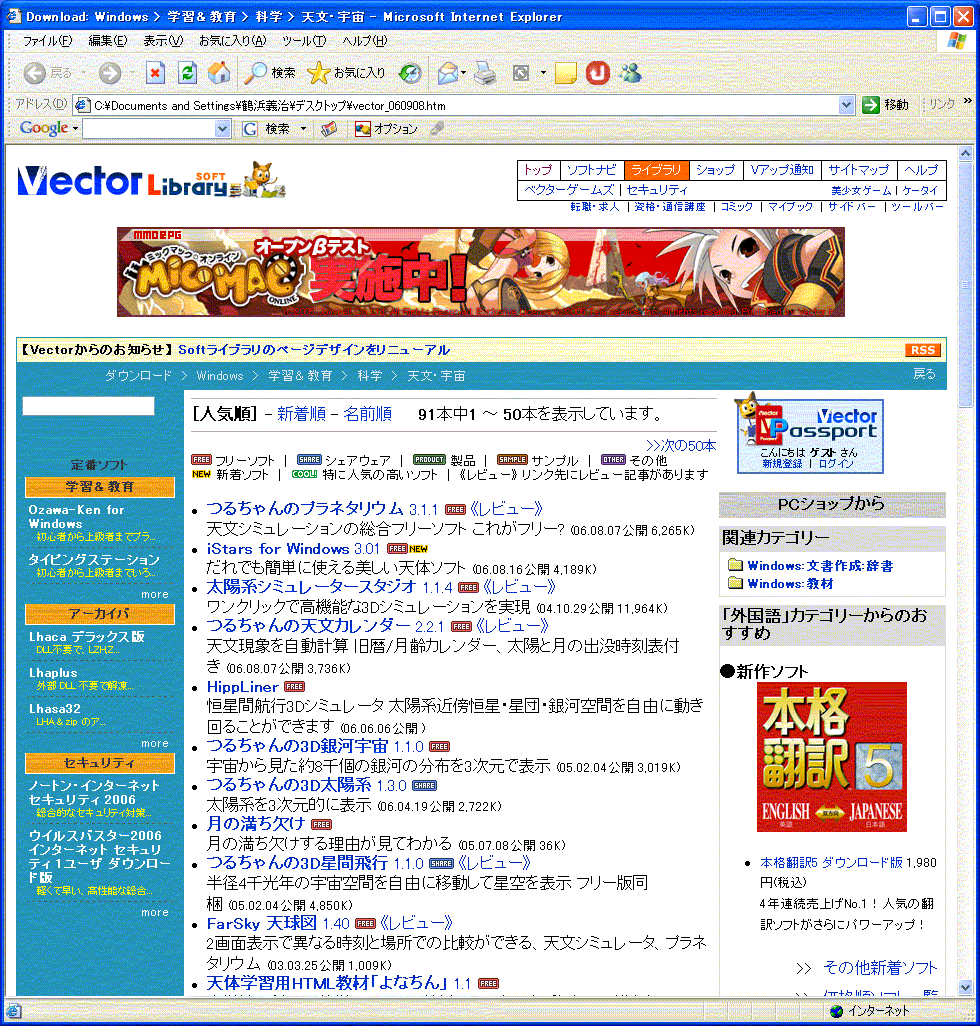This screenshot has height=1026, width=980.
Task: Open the Back button history dropdown arrow
Action: [x=83, y=73]
